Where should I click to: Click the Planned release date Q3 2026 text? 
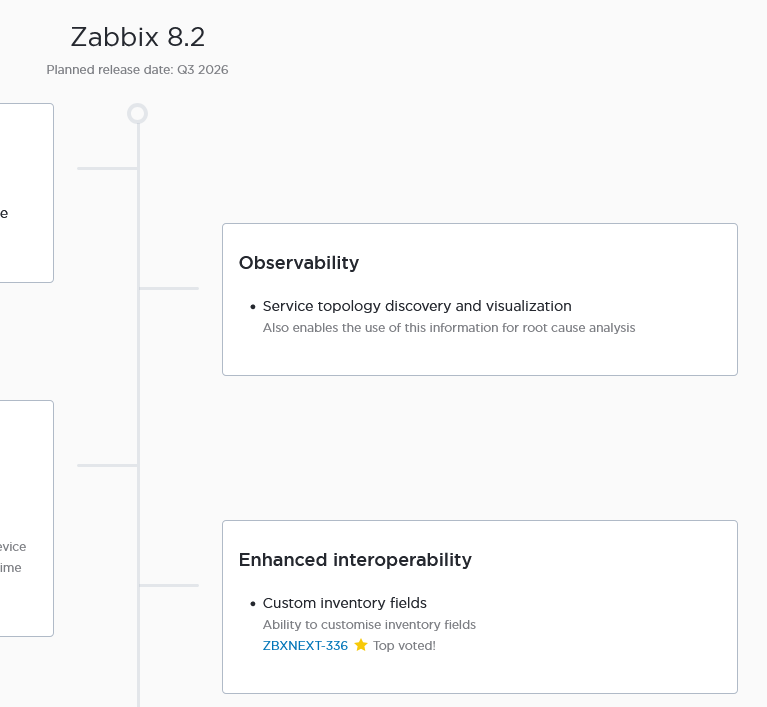137,70
